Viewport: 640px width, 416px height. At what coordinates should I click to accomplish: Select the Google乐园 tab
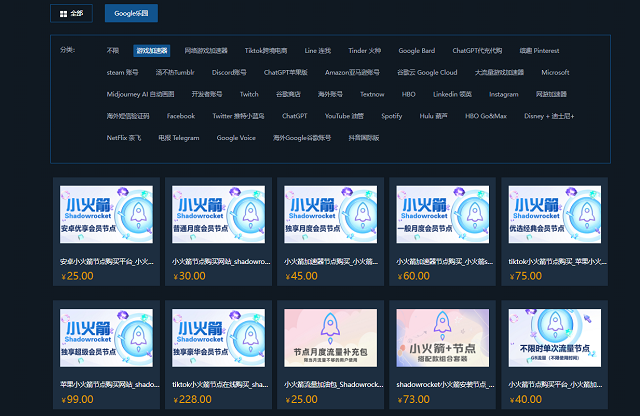pyautogui.click(x=131, y=13)
